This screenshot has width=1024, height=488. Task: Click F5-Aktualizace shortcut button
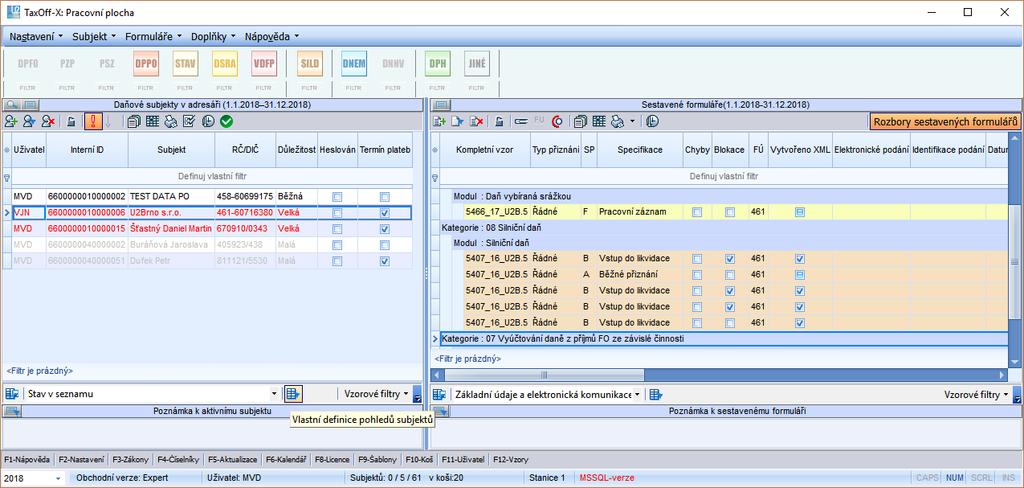[x=231, y=460]
